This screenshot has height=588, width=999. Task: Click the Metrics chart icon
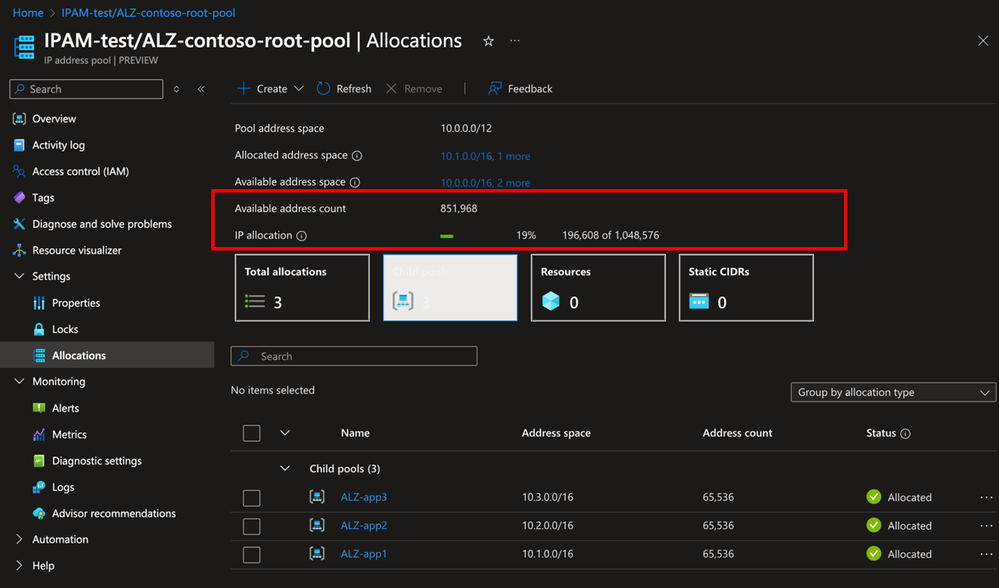[39, 434]
